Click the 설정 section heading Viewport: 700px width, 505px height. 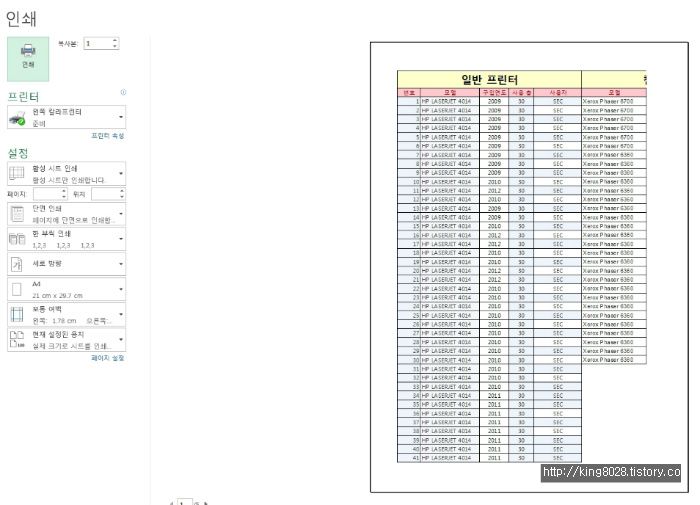pyautogui.click(x=18, y=153)
